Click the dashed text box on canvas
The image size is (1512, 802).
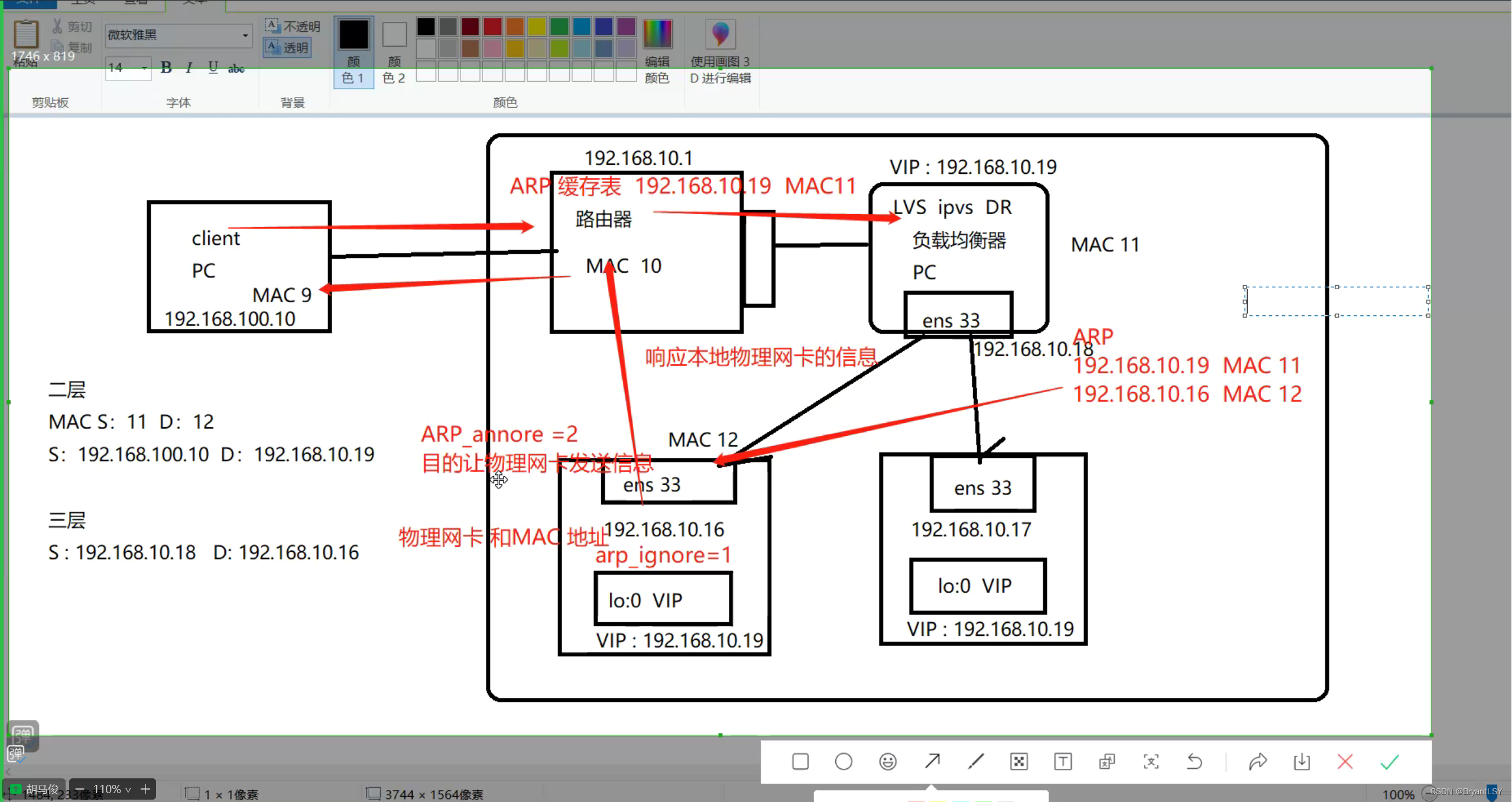1336,301
